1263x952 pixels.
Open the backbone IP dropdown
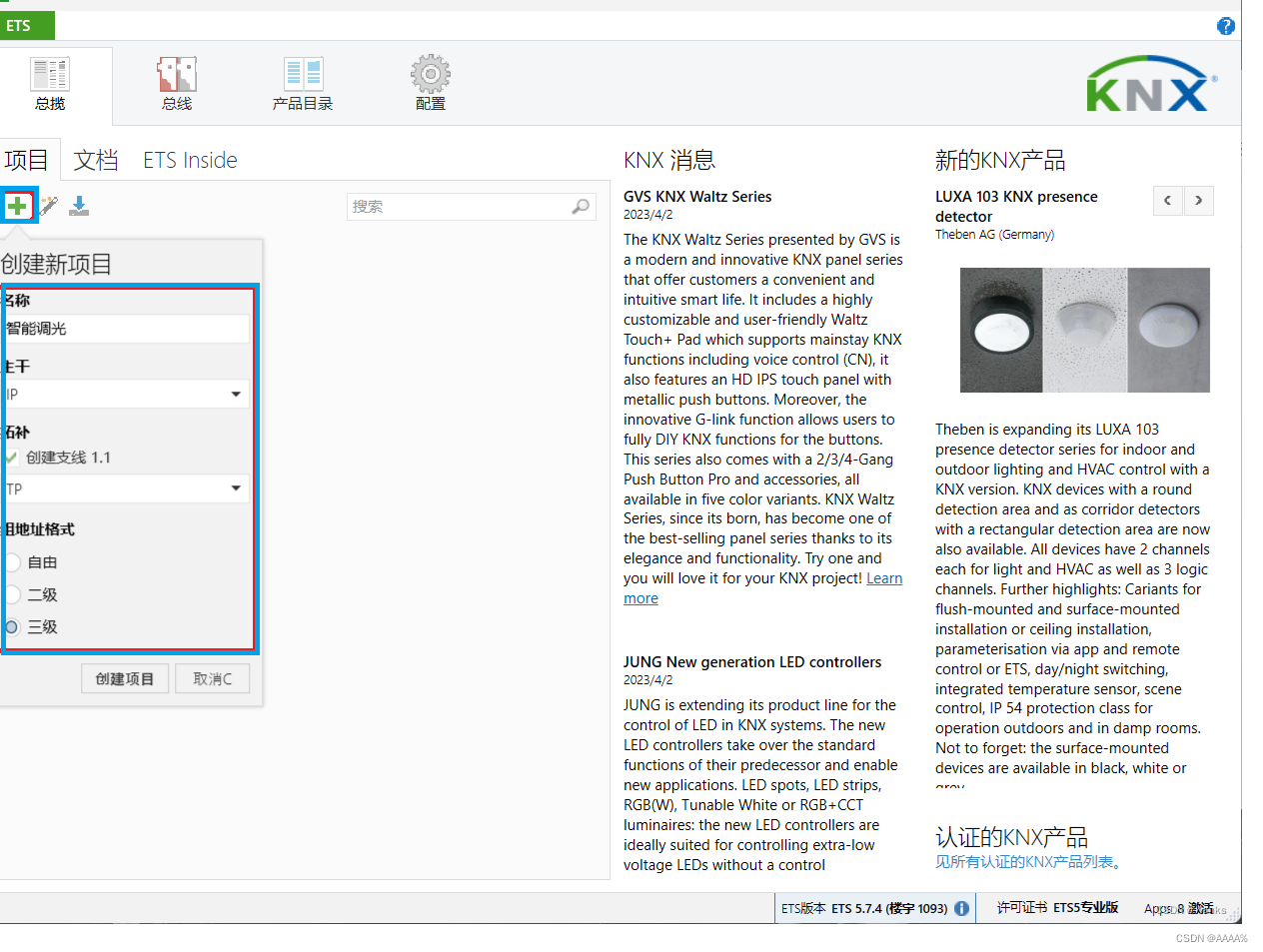(125, 394)
